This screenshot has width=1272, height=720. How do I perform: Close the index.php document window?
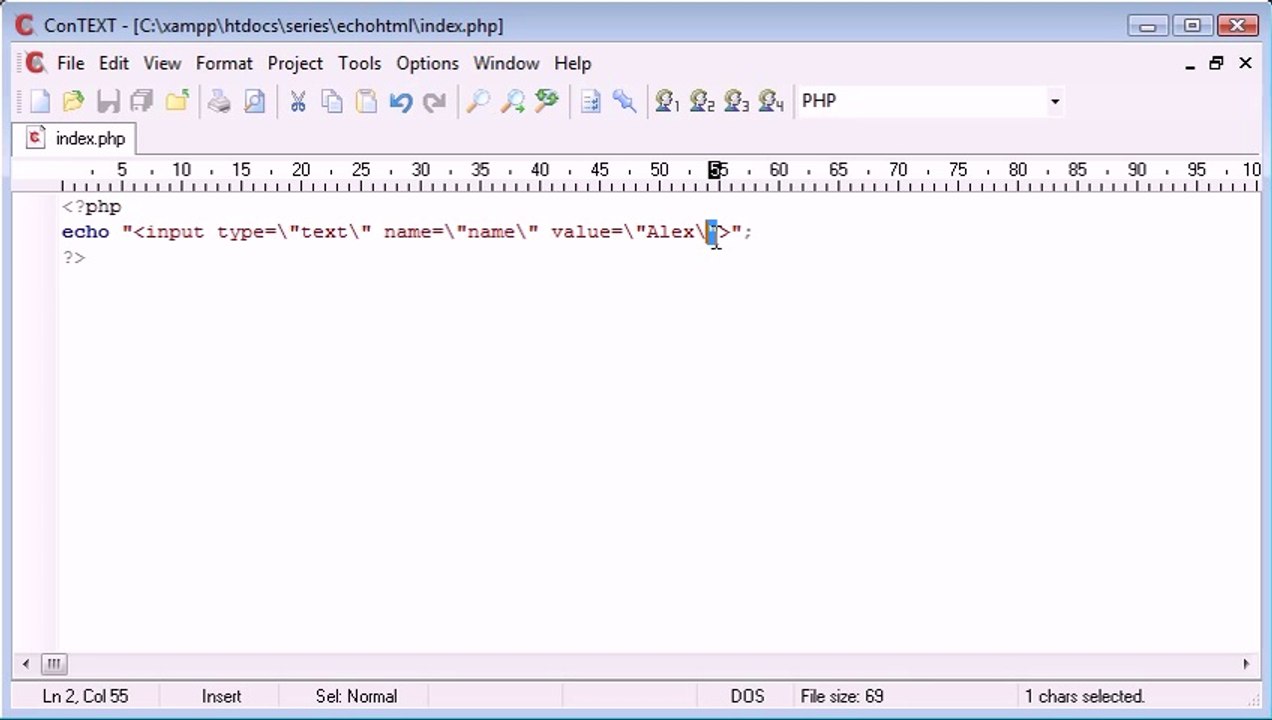[x=1245, y=64]
